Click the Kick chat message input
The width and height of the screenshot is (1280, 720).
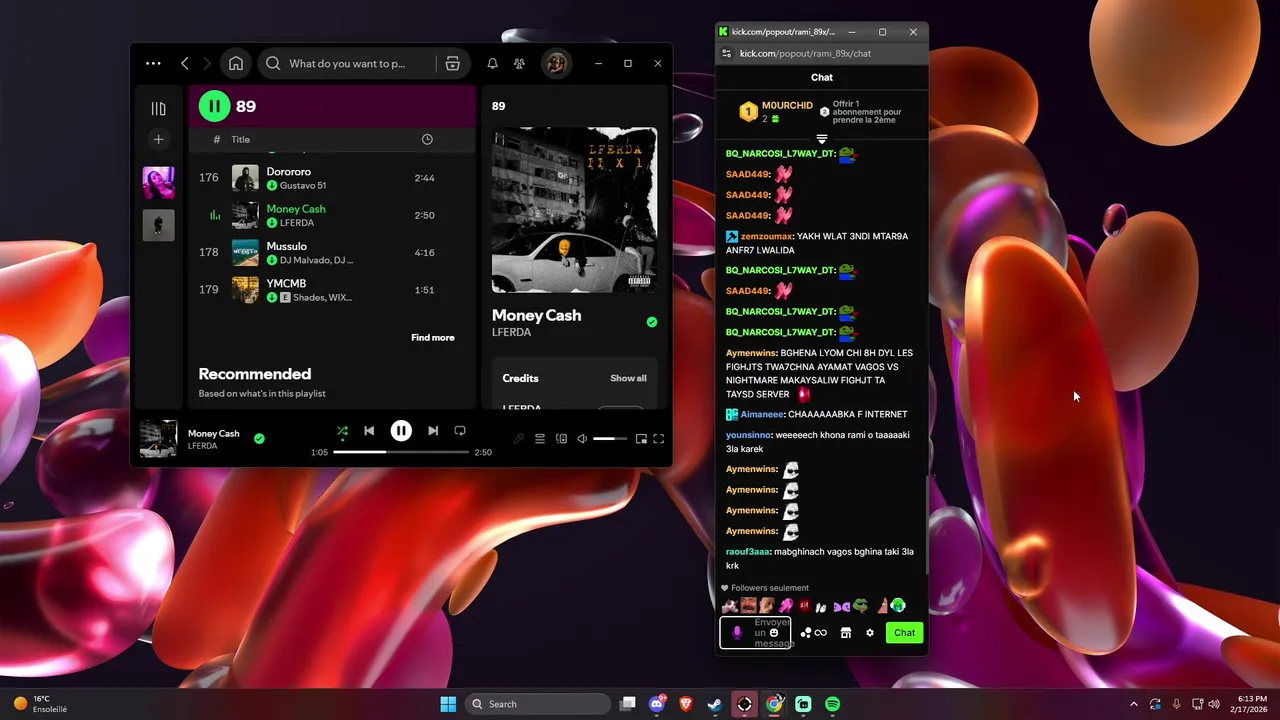click(x=756, y=632)
